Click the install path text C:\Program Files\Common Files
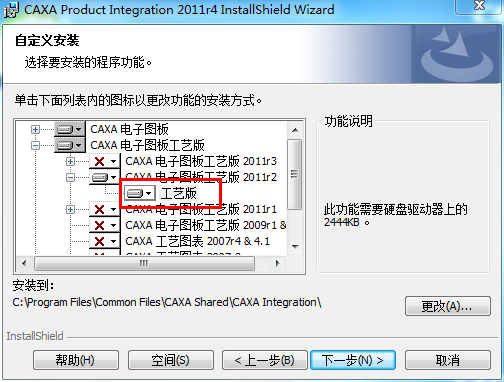Viewport: 504px width, 382px height. click(167, 302)
